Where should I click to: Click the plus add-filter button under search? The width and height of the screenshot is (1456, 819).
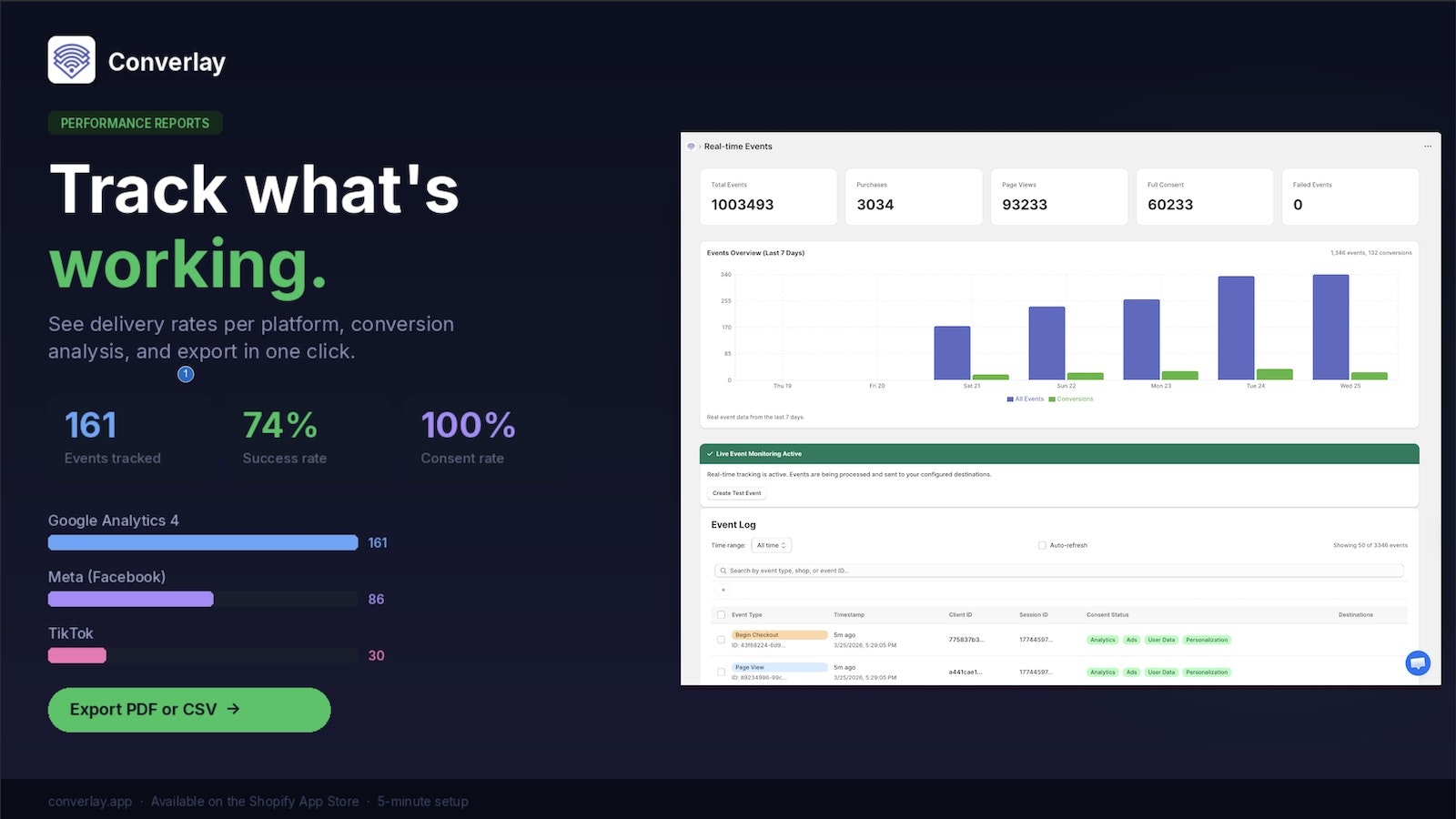(x=723, y=590)
